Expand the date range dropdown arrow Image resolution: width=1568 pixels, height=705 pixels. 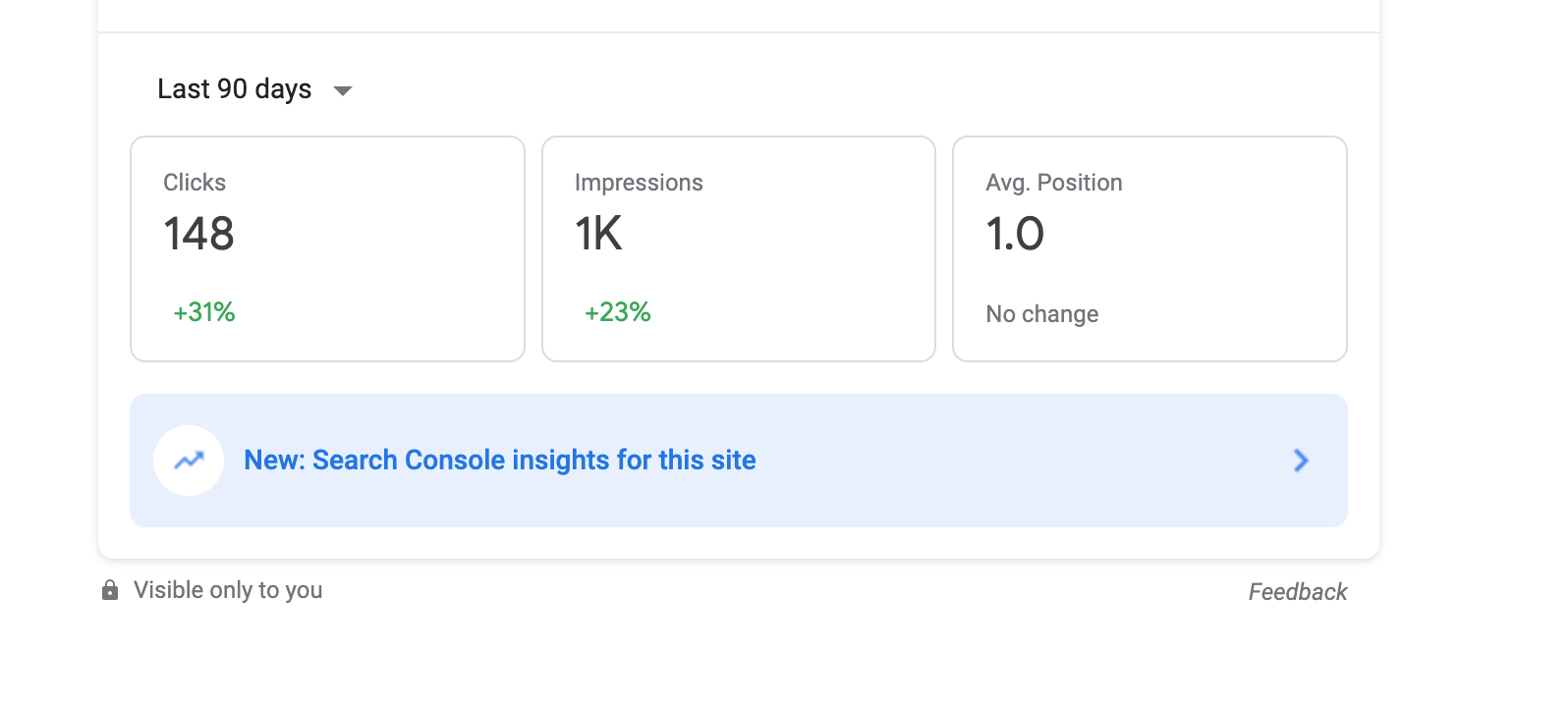(x=343, y=90)
